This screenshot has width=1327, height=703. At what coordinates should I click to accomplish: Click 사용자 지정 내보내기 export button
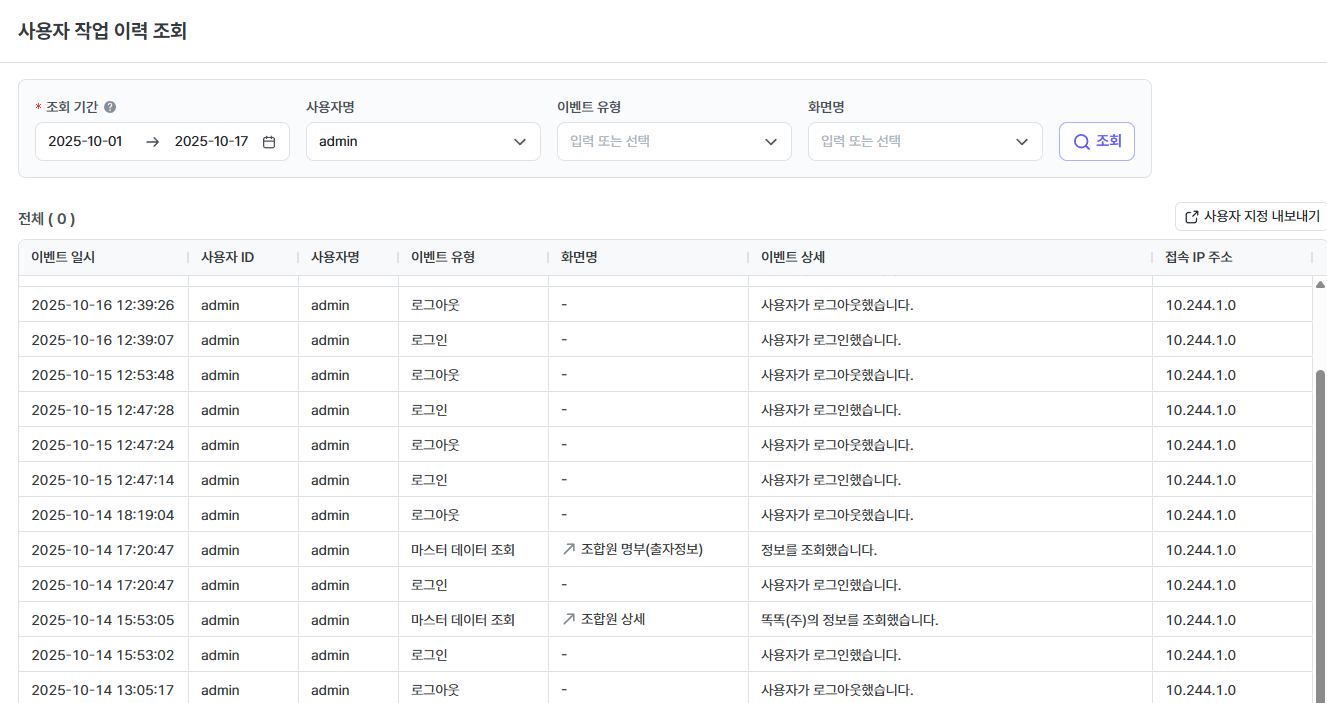coord(1251,217)
